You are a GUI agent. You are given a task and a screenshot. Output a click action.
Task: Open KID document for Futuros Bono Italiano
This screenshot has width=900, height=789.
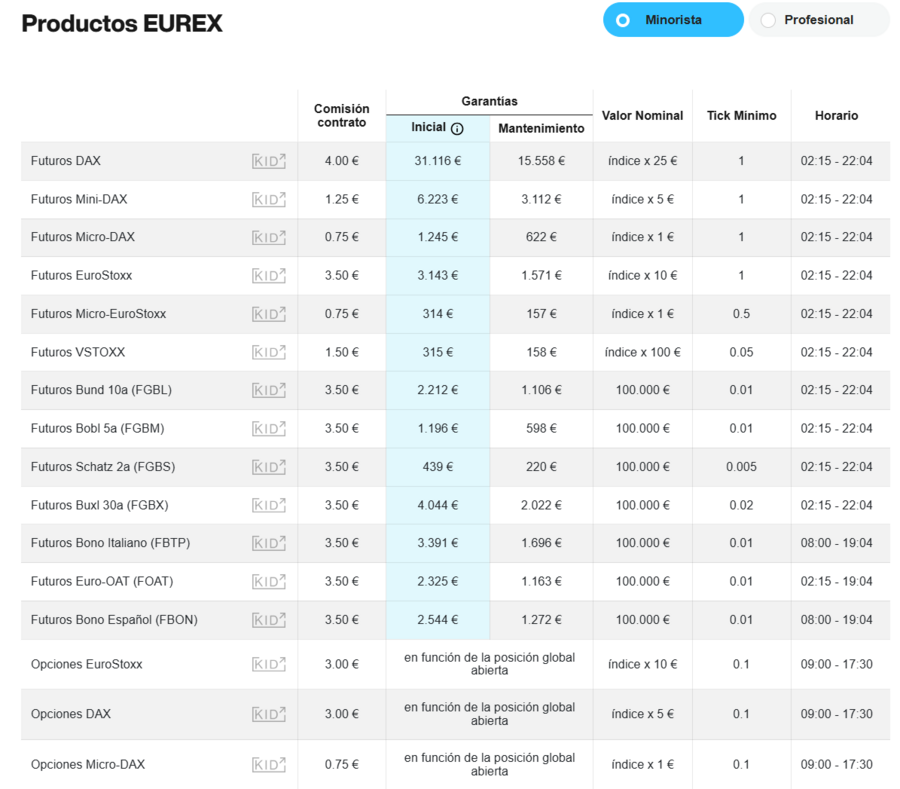269,543
